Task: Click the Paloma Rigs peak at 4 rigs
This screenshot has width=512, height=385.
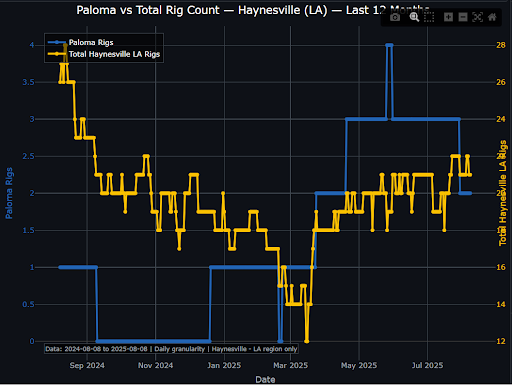Action: click(389, 45)
